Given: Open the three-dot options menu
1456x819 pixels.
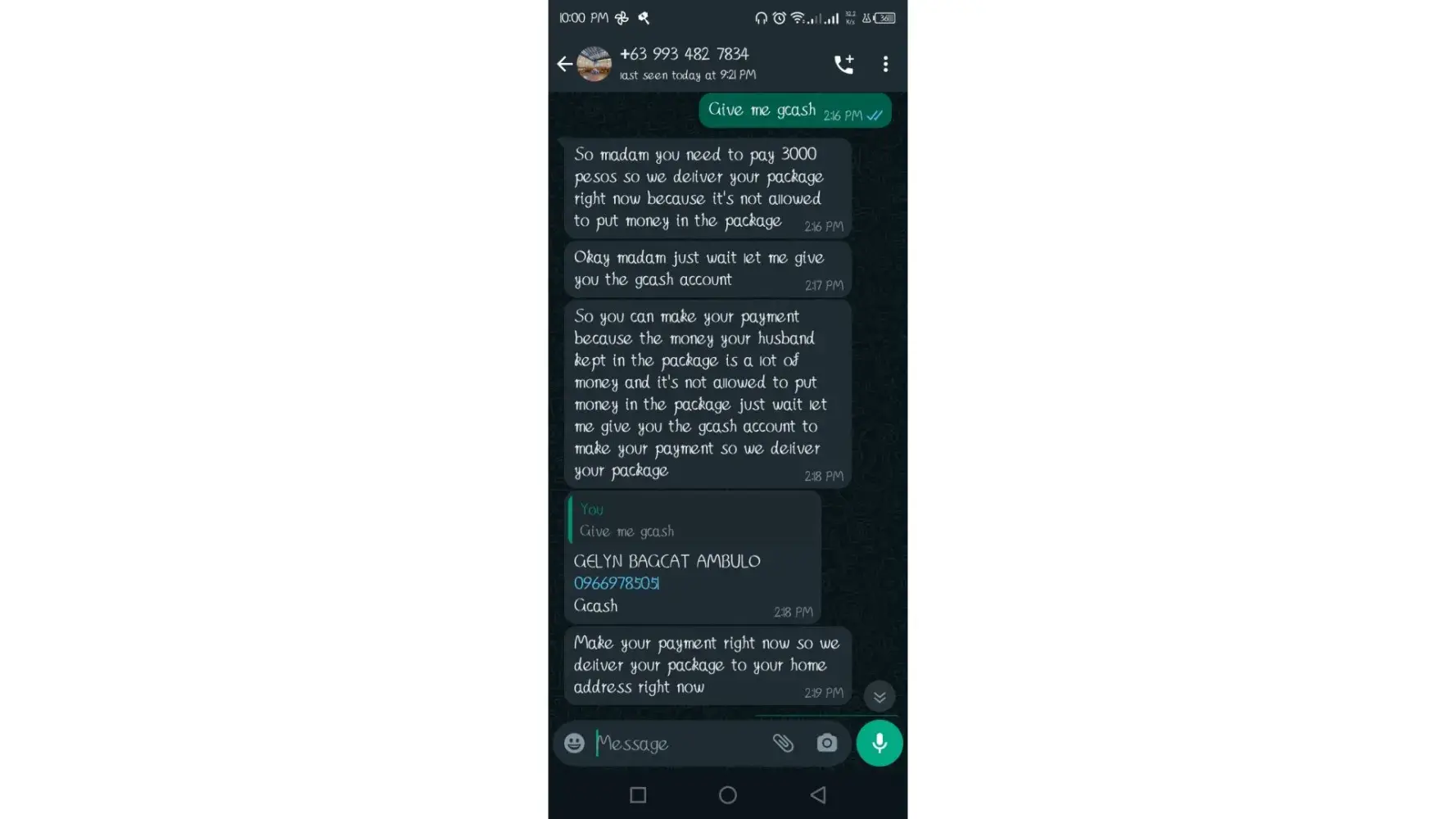Looking at the screenshot, I should pos(885,64).
